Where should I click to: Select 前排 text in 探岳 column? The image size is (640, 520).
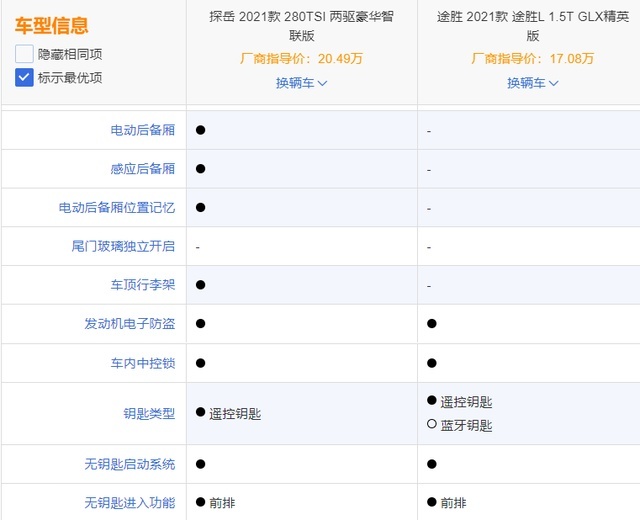pyautogui.click(x=222, y=503)
